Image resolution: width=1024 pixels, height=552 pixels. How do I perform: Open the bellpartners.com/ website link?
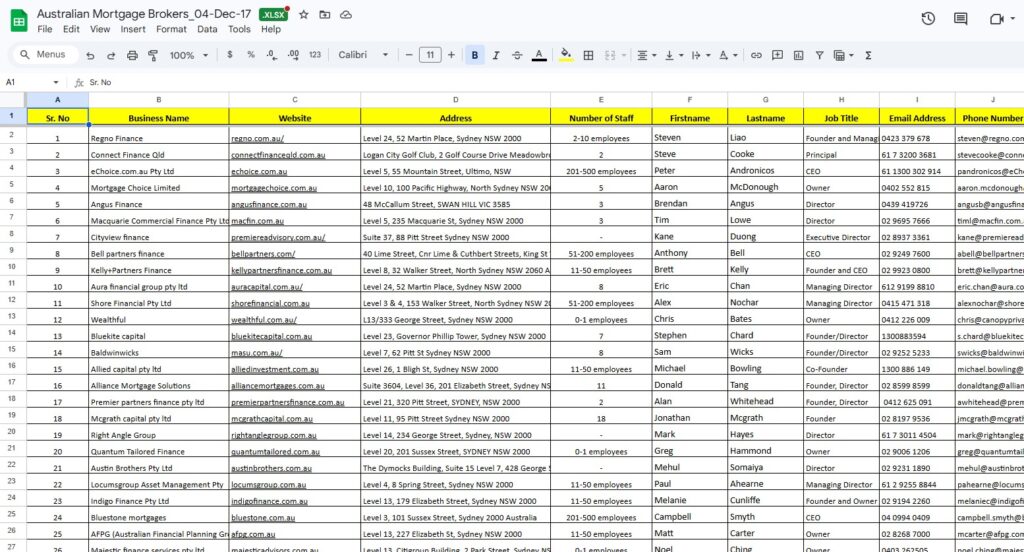pos(263,254)
